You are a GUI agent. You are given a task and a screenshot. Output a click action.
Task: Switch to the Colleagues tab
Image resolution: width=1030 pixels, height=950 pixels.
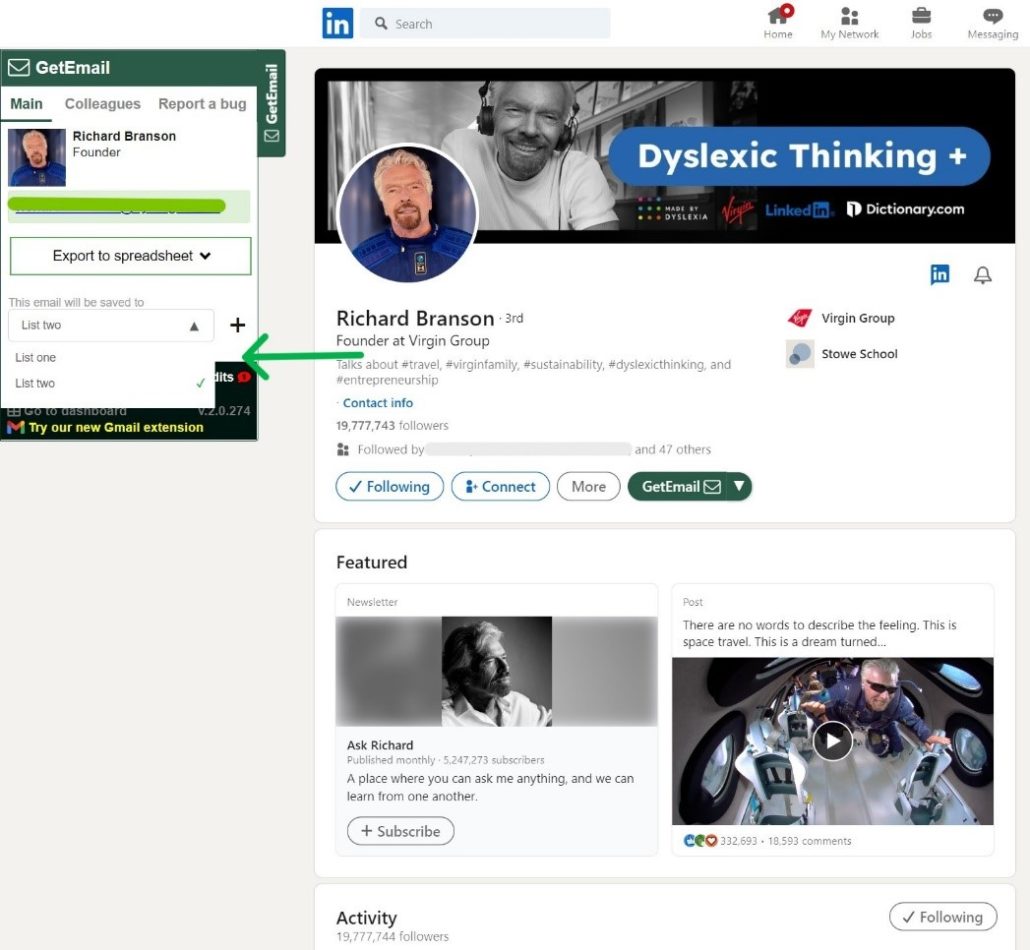tap(102, 104)
